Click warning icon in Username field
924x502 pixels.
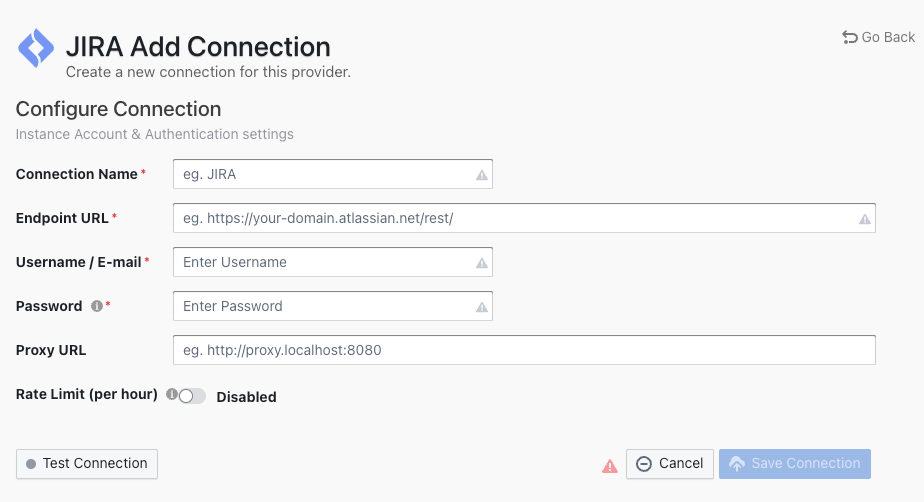[481, 263]
